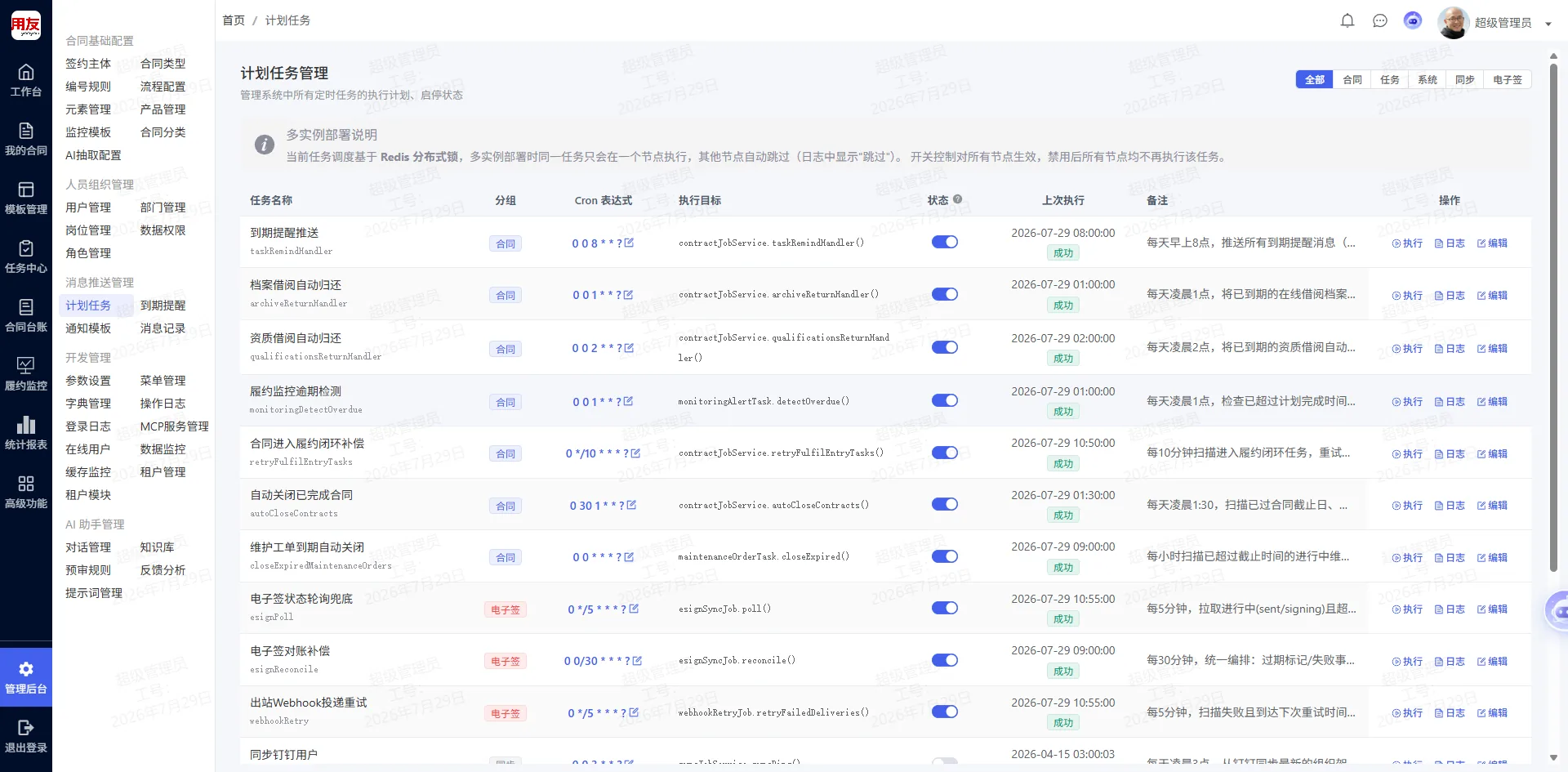Open the chat messages icon
The image size is (1568, 772).
coord(1380,21)
